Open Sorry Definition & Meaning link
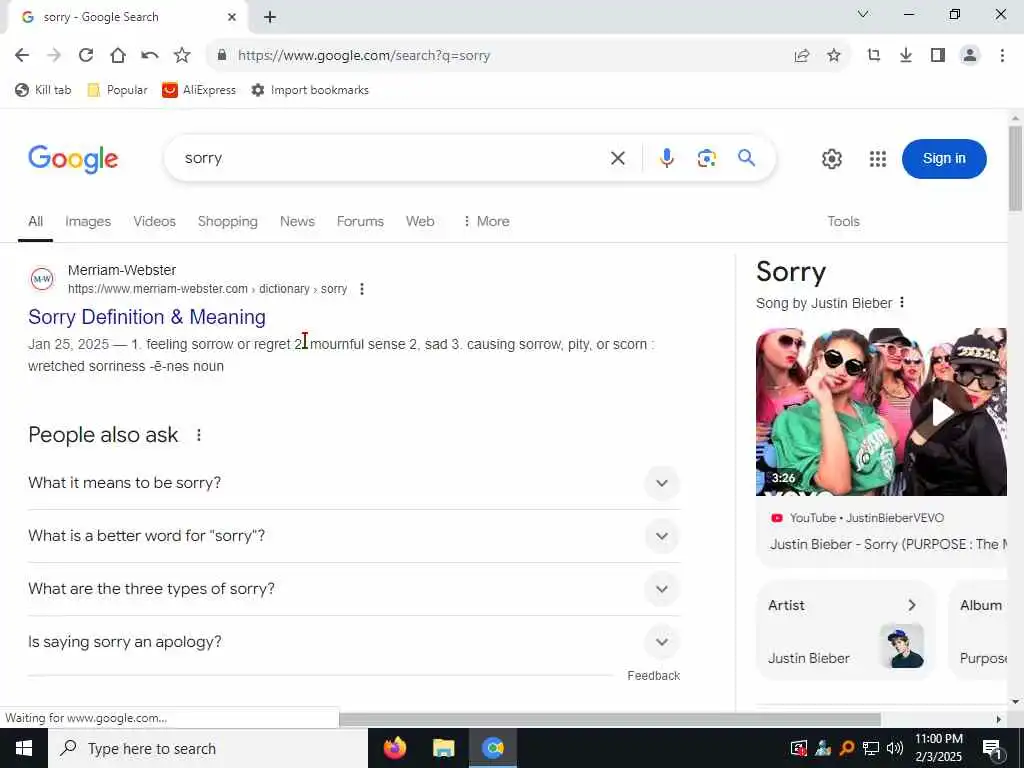1024x768 pixels. (147, 317)
